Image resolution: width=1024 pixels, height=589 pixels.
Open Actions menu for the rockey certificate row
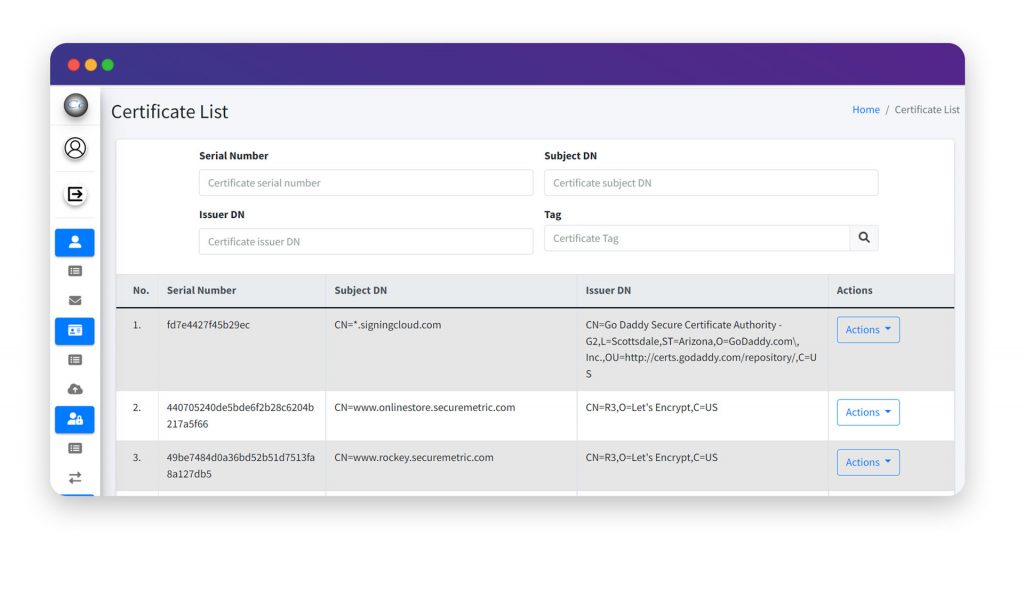pos(867,461)
